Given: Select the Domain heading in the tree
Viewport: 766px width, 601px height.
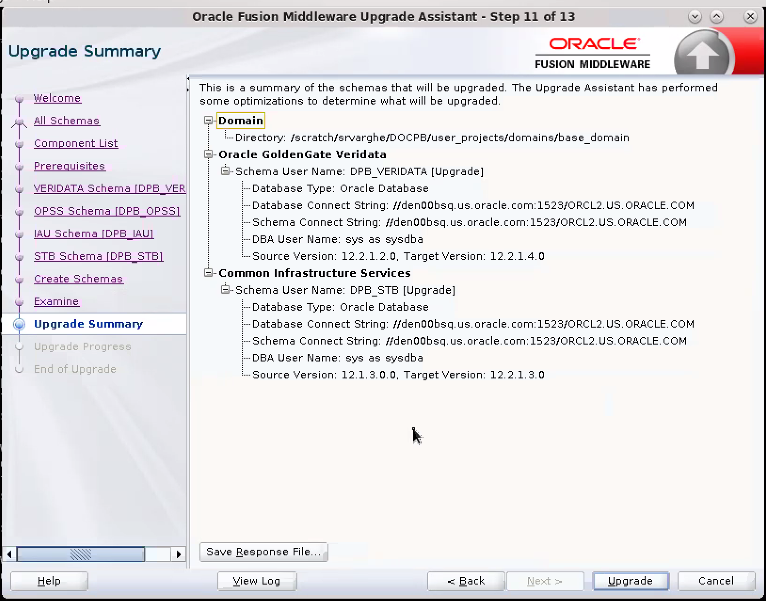Looking at the screenshot, I should [240, 121].
